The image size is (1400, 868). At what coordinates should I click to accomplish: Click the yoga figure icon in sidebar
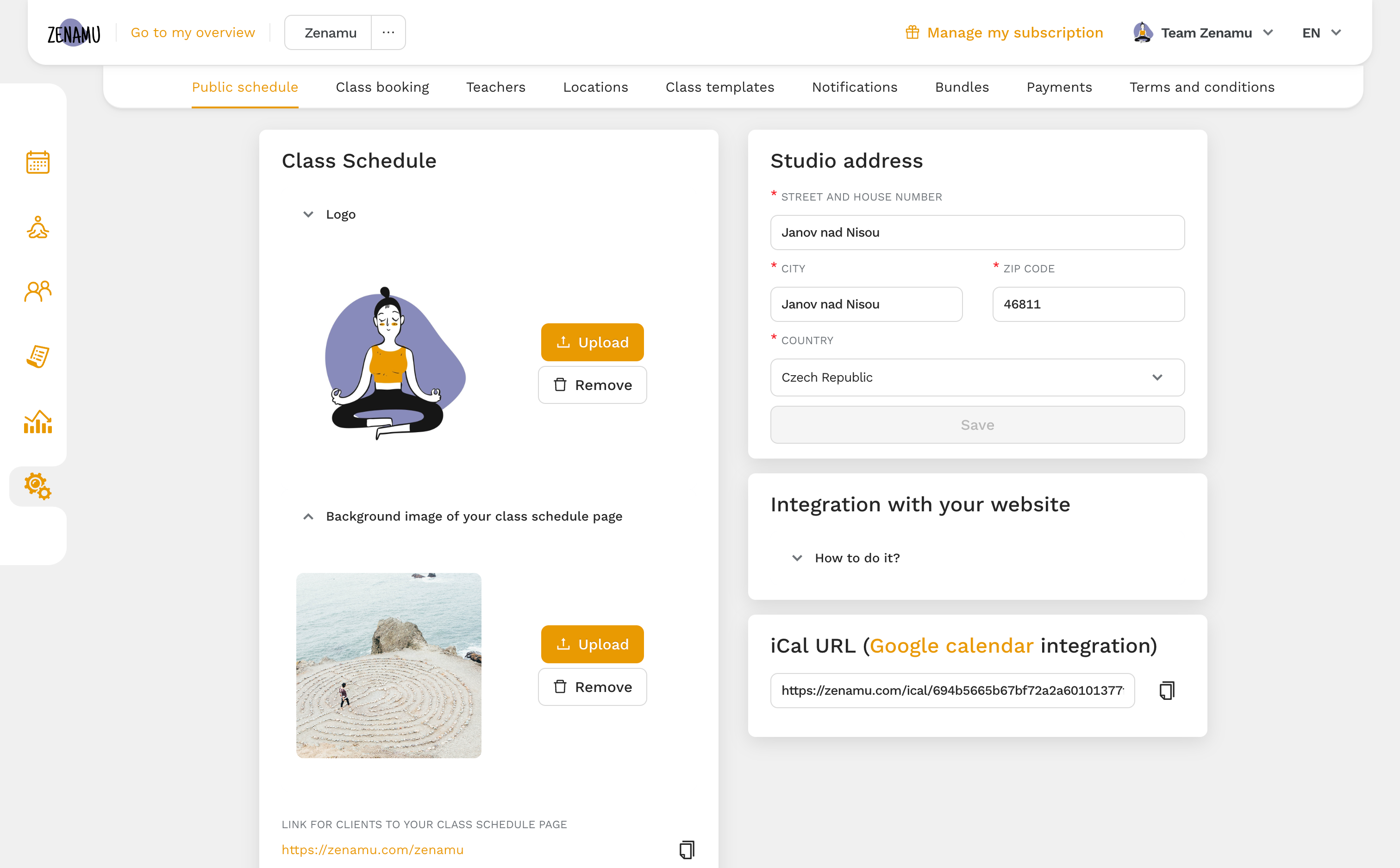37,227
